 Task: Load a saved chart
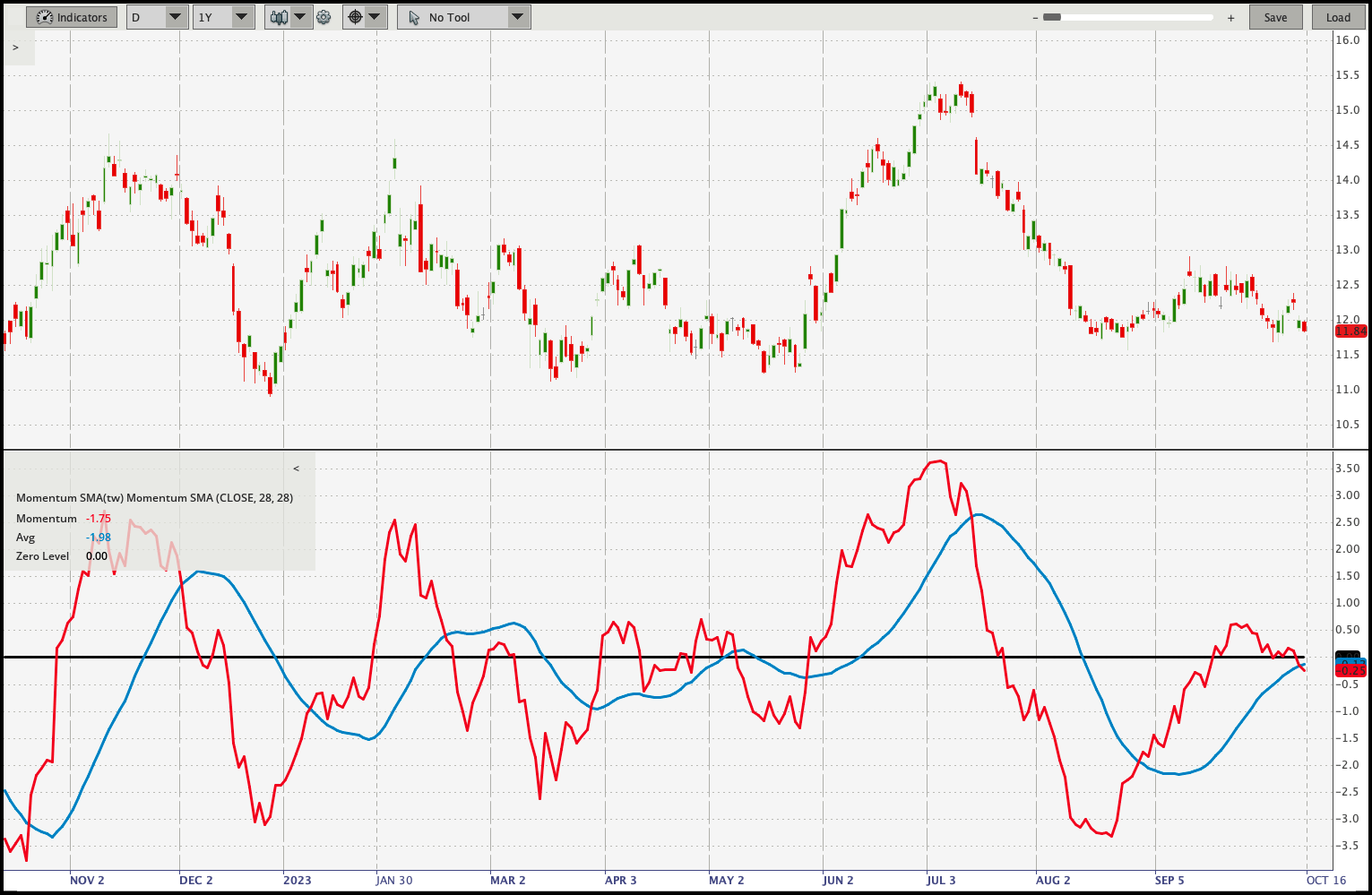[x=1339, y=17]
